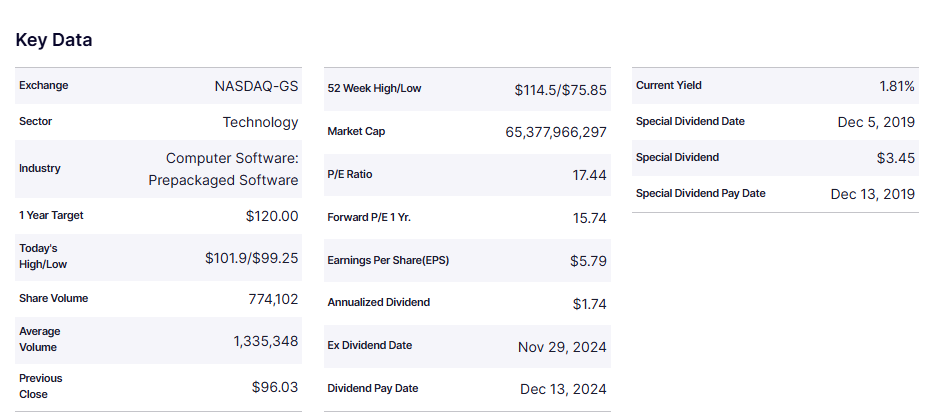The width and height of the screenshot is (931, 417).
Task: Click the Sector label
Action: coord(35,122)
